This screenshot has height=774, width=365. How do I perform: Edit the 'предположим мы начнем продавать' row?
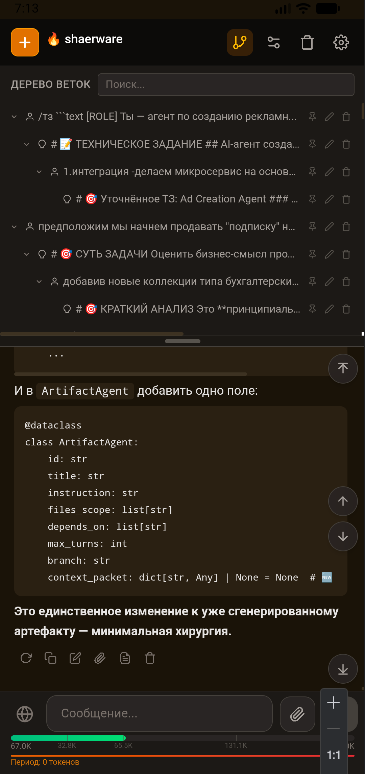tap(329, 227)
